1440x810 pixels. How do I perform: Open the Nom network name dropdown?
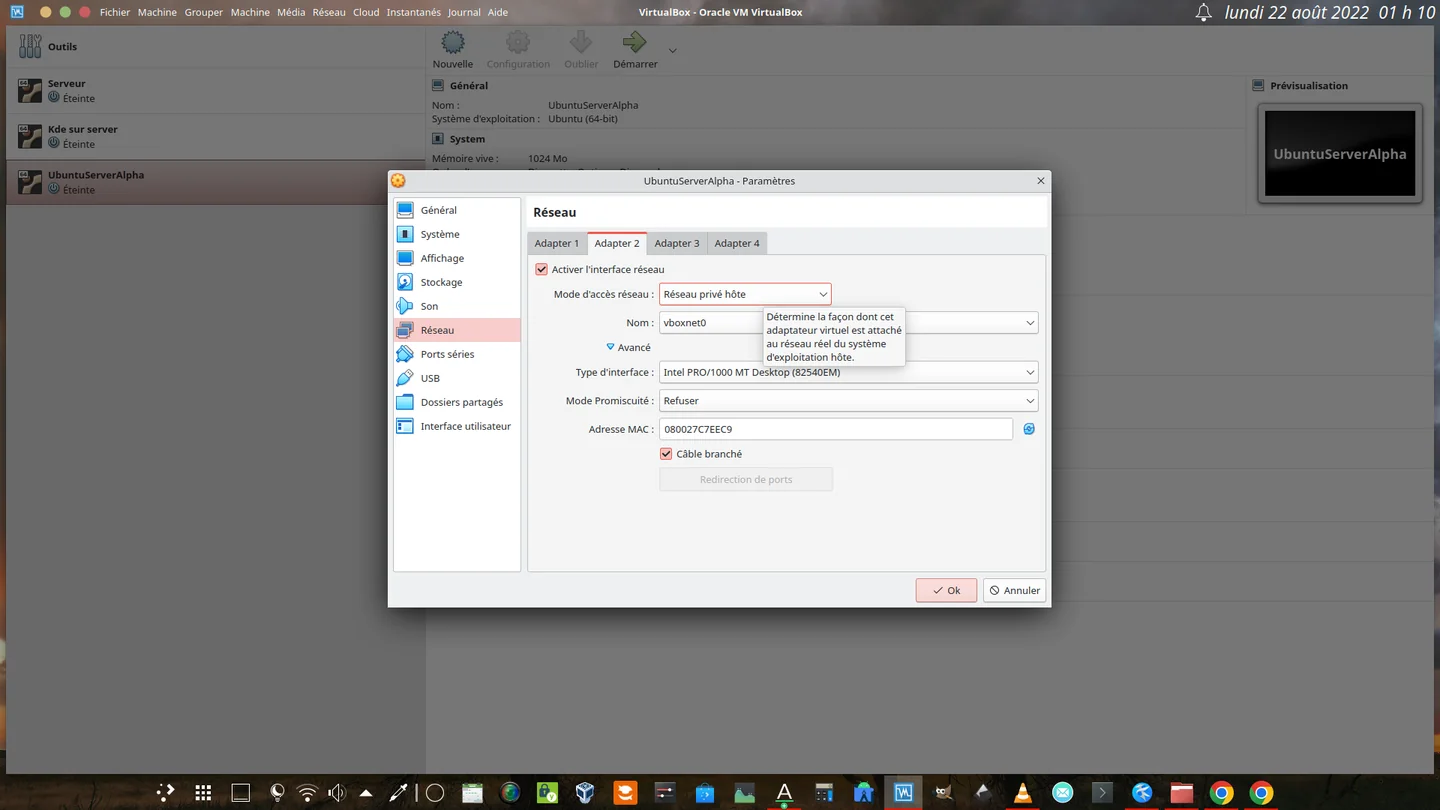[x=848, y=323]
